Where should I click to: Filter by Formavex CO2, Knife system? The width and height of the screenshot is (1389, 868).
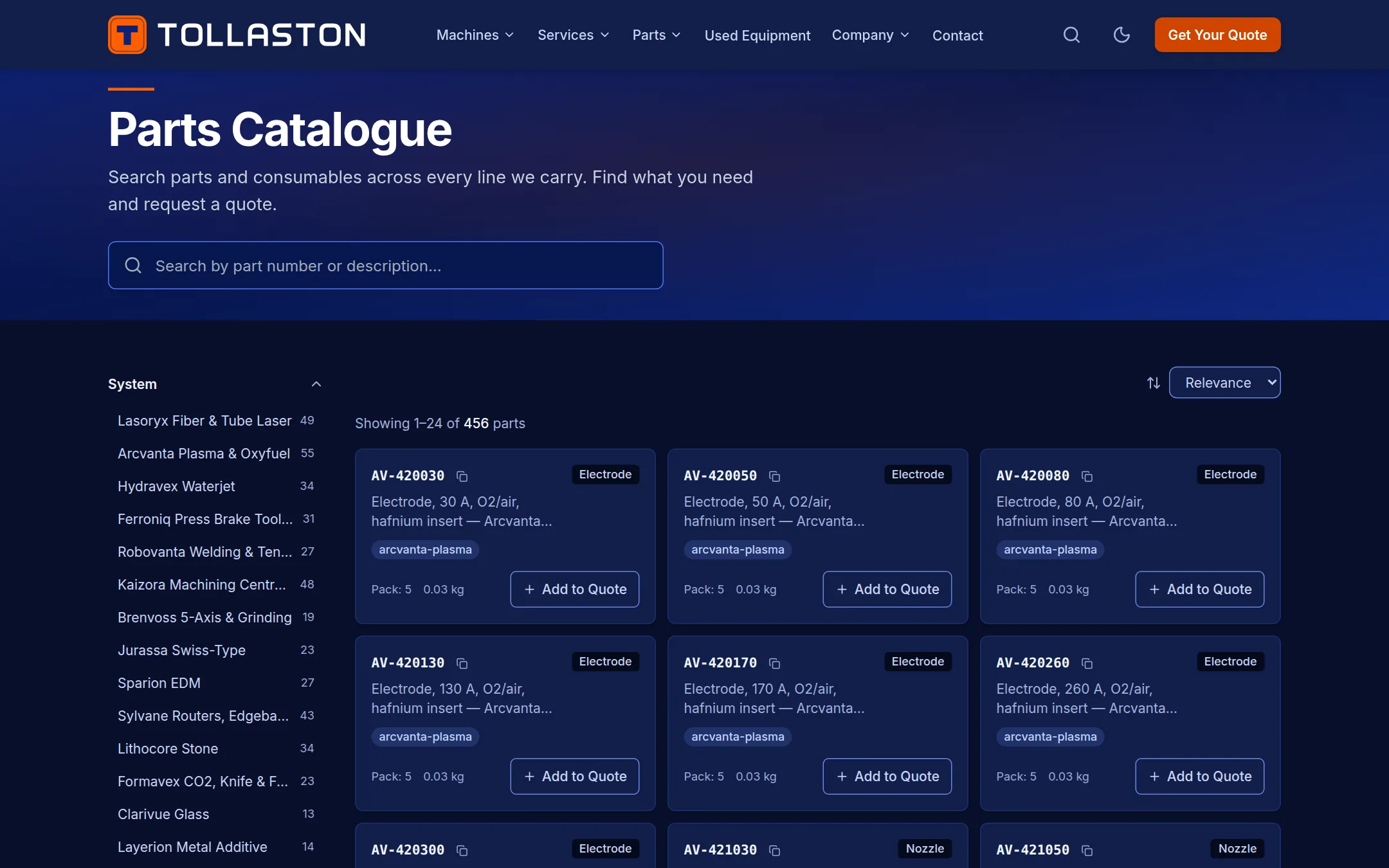(216, 781)
